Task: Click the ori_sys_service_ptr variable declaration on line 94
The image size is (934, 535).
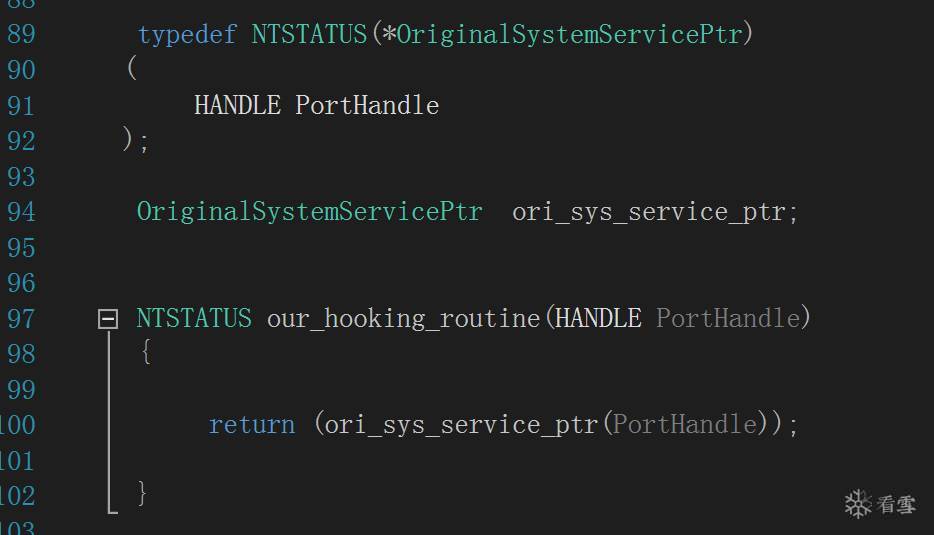Action: [648, 212]
